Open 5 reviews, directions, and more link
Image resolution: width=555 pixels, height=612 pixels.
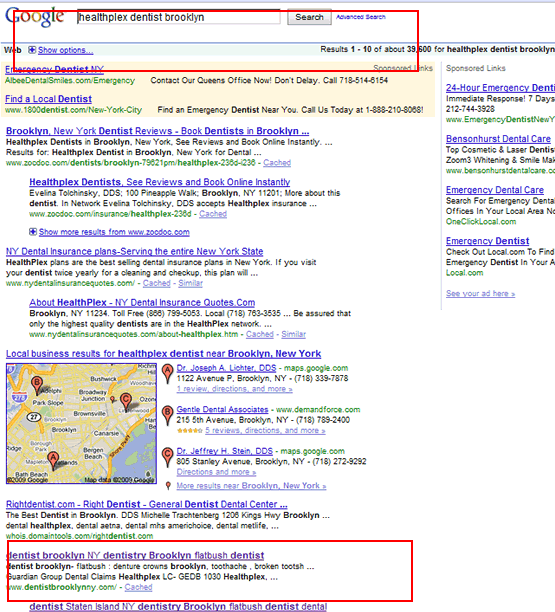pyautogui.click(x=265, y=431)
